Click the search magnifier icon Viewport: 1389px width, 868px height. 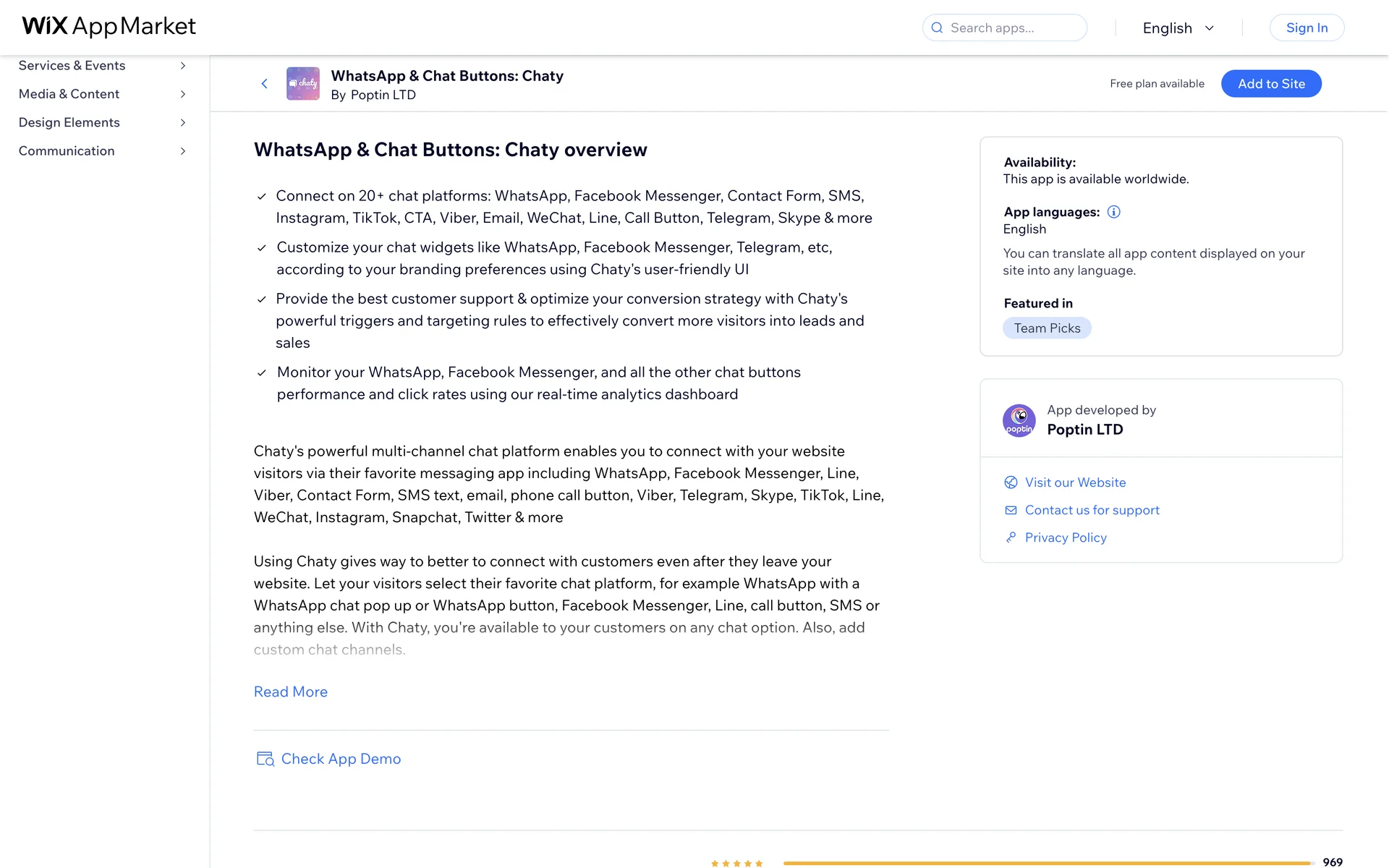(x=937, y=27)
